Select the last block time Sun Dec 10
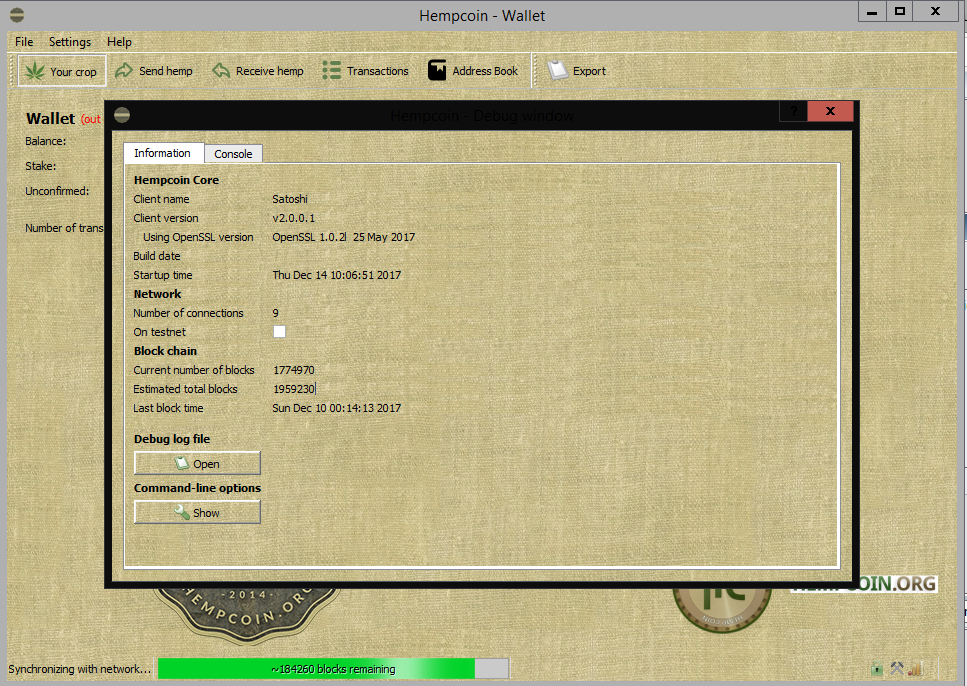This screenshot has width=967, height=686. [x=337, y=408]
